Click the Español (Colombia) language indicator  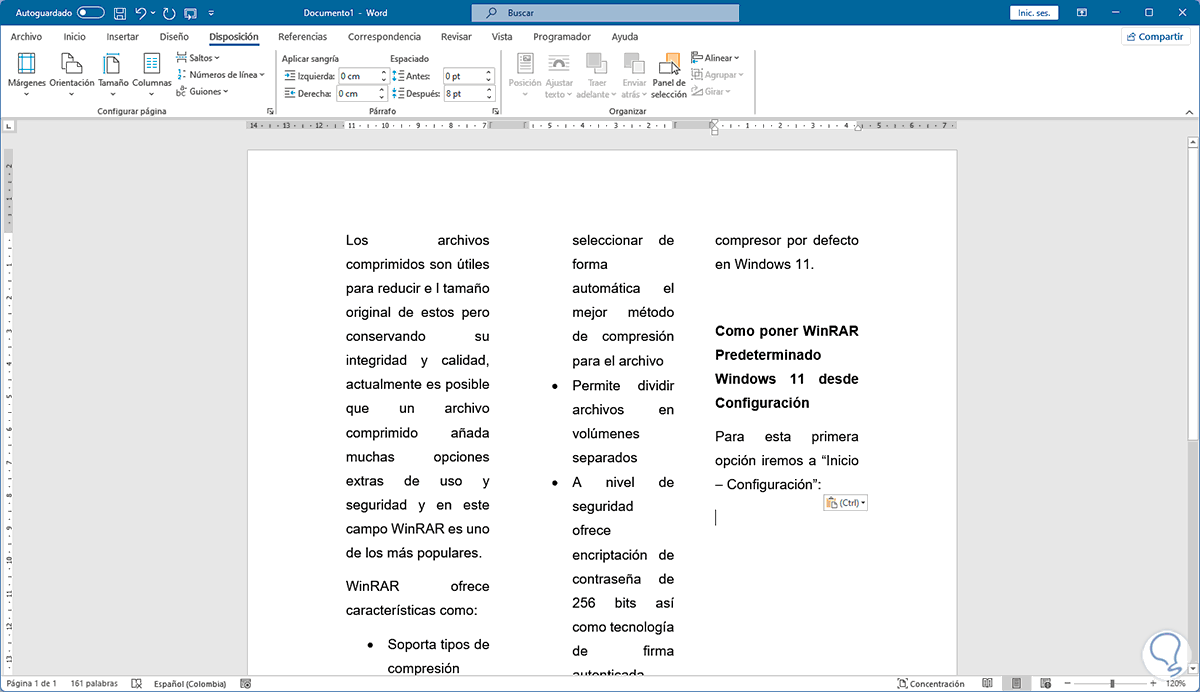point(190,684)
